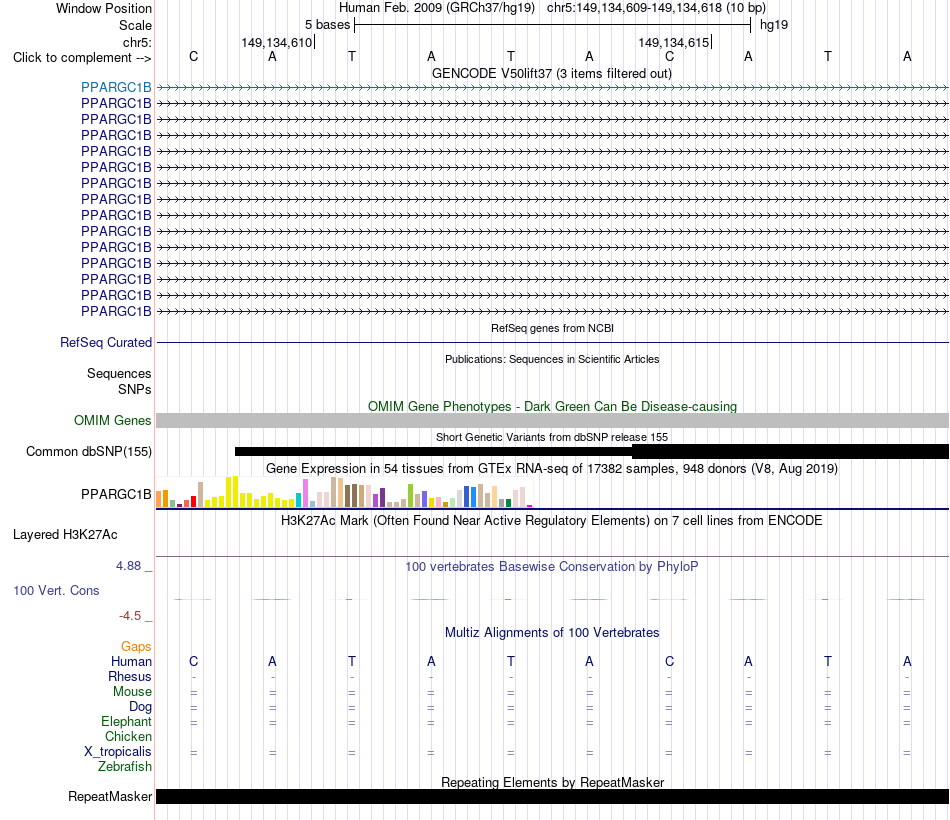Click the GTEx tissue expression bar chart
Image resolution: width=950 pixels, height=820 pixels.
click(x=345, y=492)
